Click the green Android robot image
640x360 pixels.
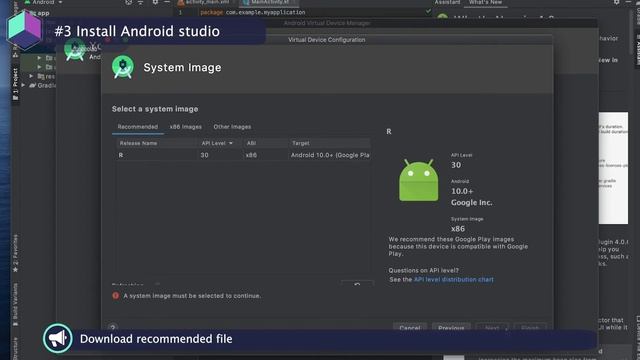418,180
